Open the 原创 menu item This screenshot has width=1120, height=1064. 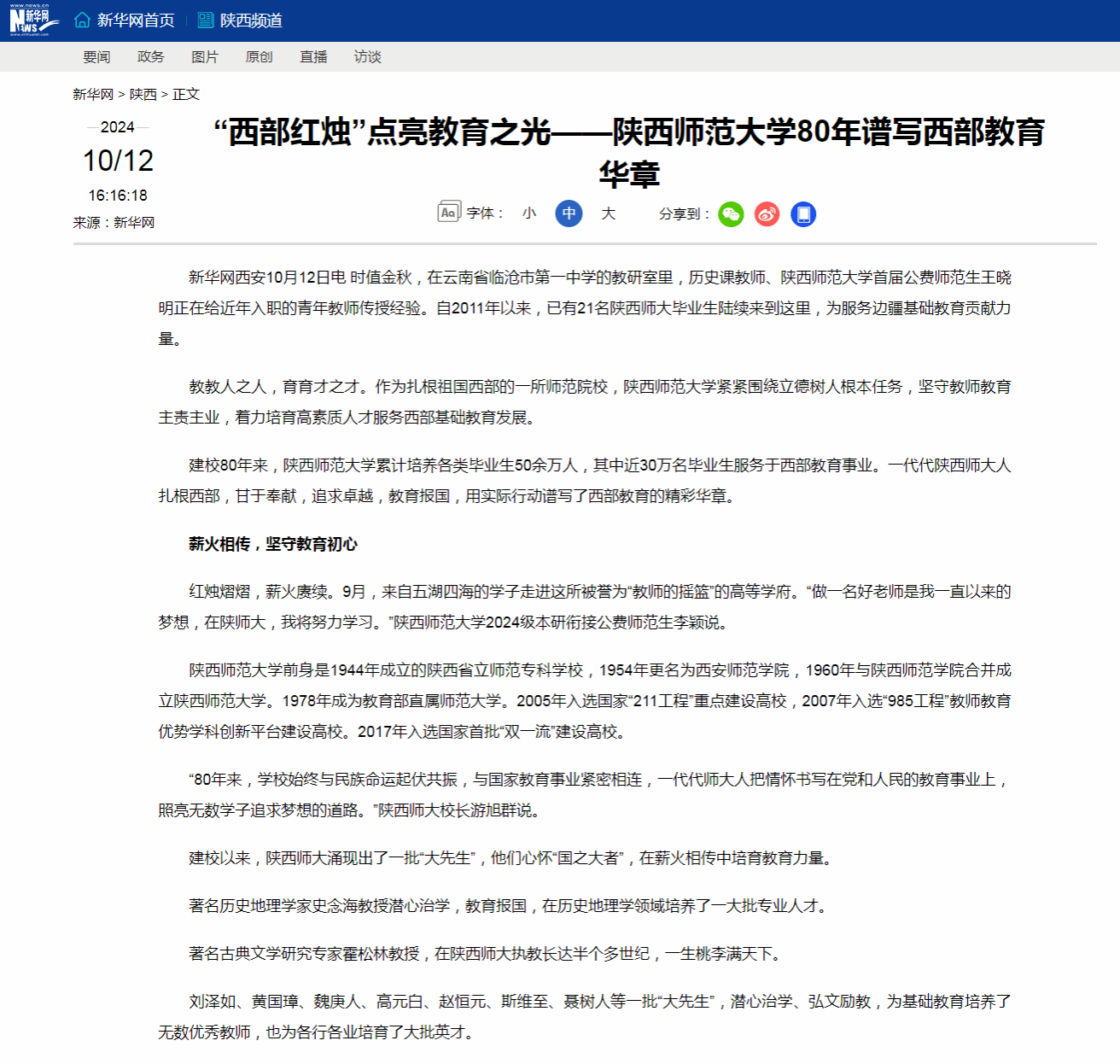tap(260, 56)
